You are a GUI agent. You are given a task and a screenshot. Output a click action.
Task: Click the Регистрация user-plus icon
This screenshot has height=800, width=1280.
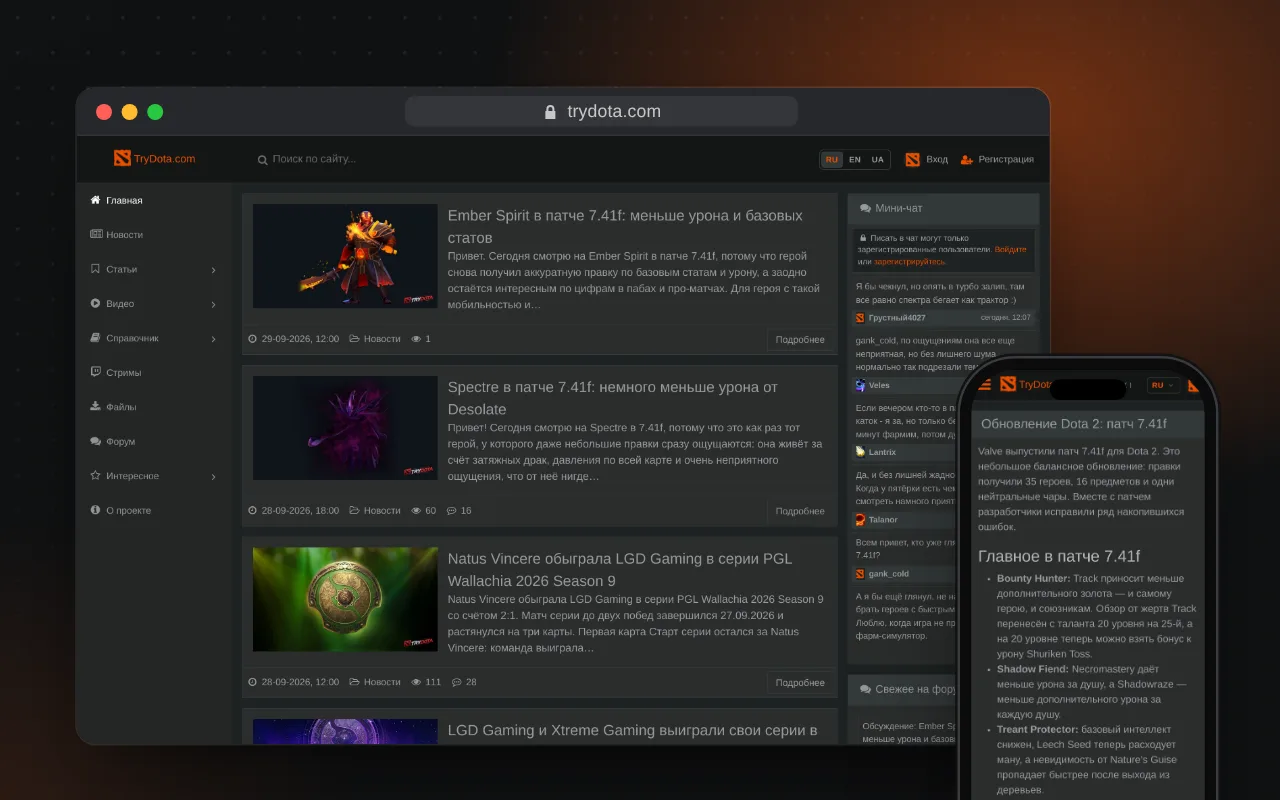click(967, 159)
